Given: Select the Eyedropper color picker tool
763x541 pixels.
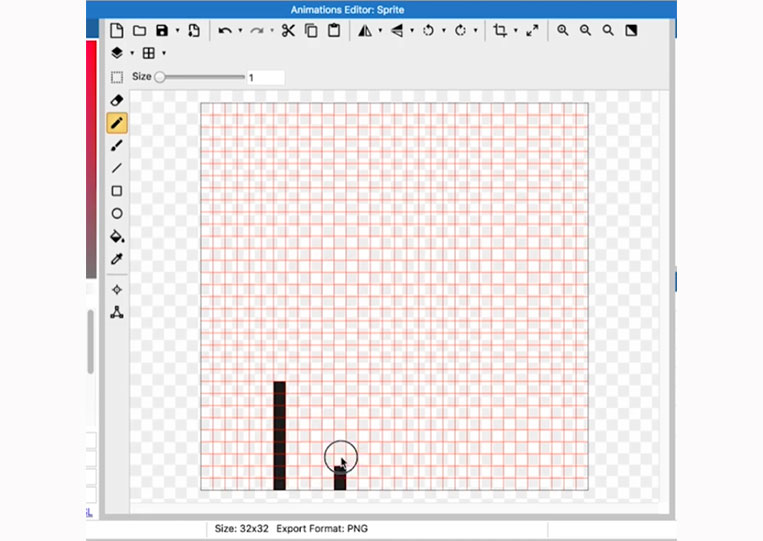Looking at the screenshot, I should pos(117,259).
